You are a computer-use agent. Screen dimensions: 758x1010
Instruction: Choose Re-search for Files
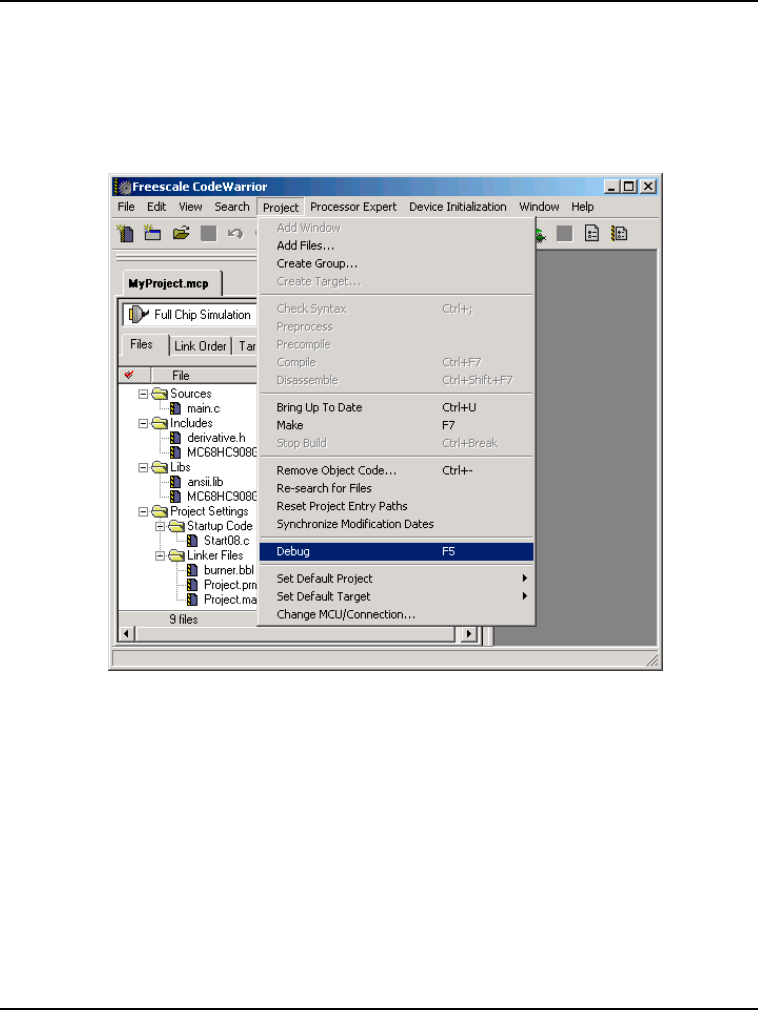pos(396,488)
